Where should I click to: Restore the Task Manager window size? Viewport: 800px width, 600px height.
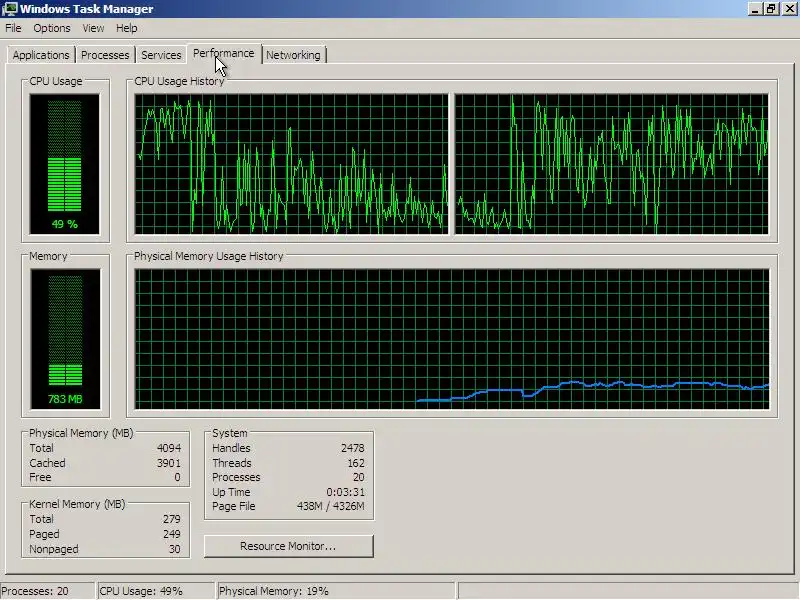coord(771,9)
